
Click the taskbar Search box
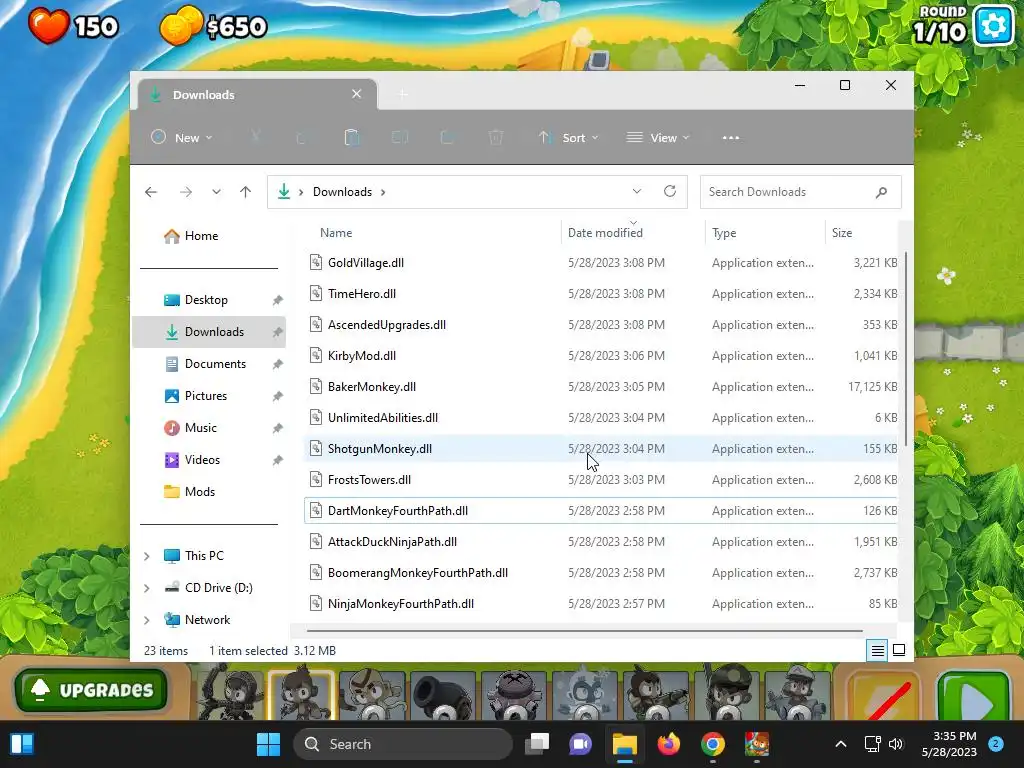pyautogui.click(x=403, y=744)
